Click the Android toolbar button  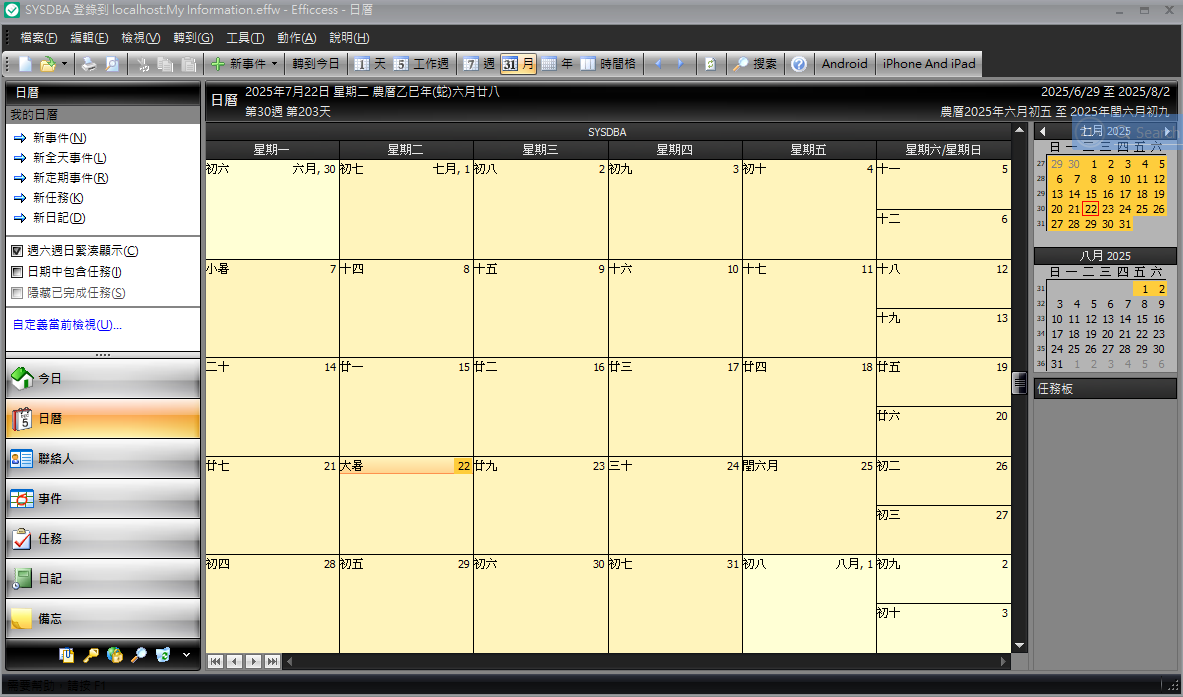pyautogui.click(x=844, y=64)
